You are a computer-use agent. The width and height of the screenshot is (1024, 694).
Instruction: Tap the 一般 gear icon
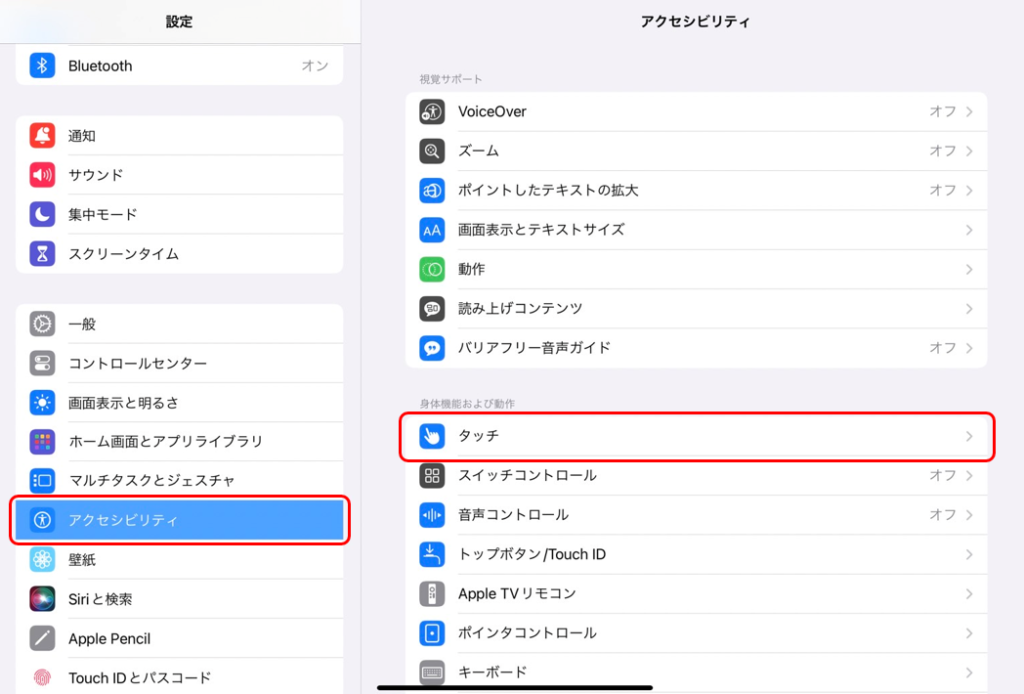click(x=42, y=324)
